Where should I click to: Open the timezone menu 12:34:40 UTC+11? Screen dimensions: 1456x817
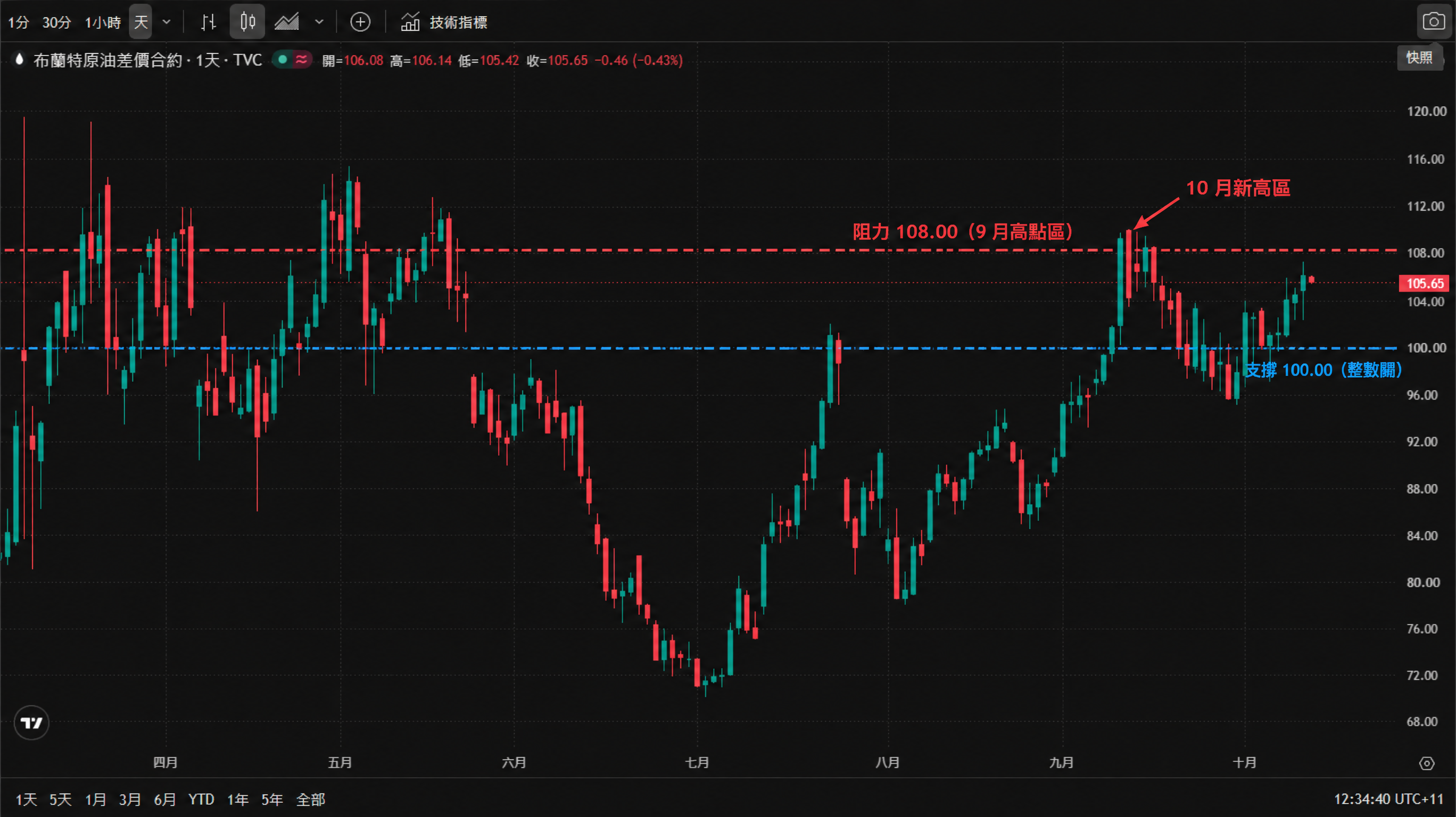click(1388, 799)
